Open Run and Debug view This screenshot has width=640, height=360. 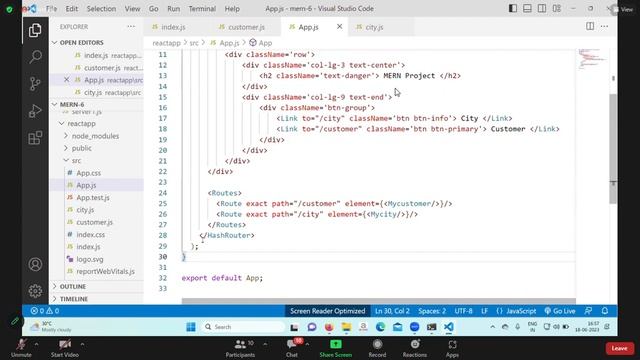point(35,111)
